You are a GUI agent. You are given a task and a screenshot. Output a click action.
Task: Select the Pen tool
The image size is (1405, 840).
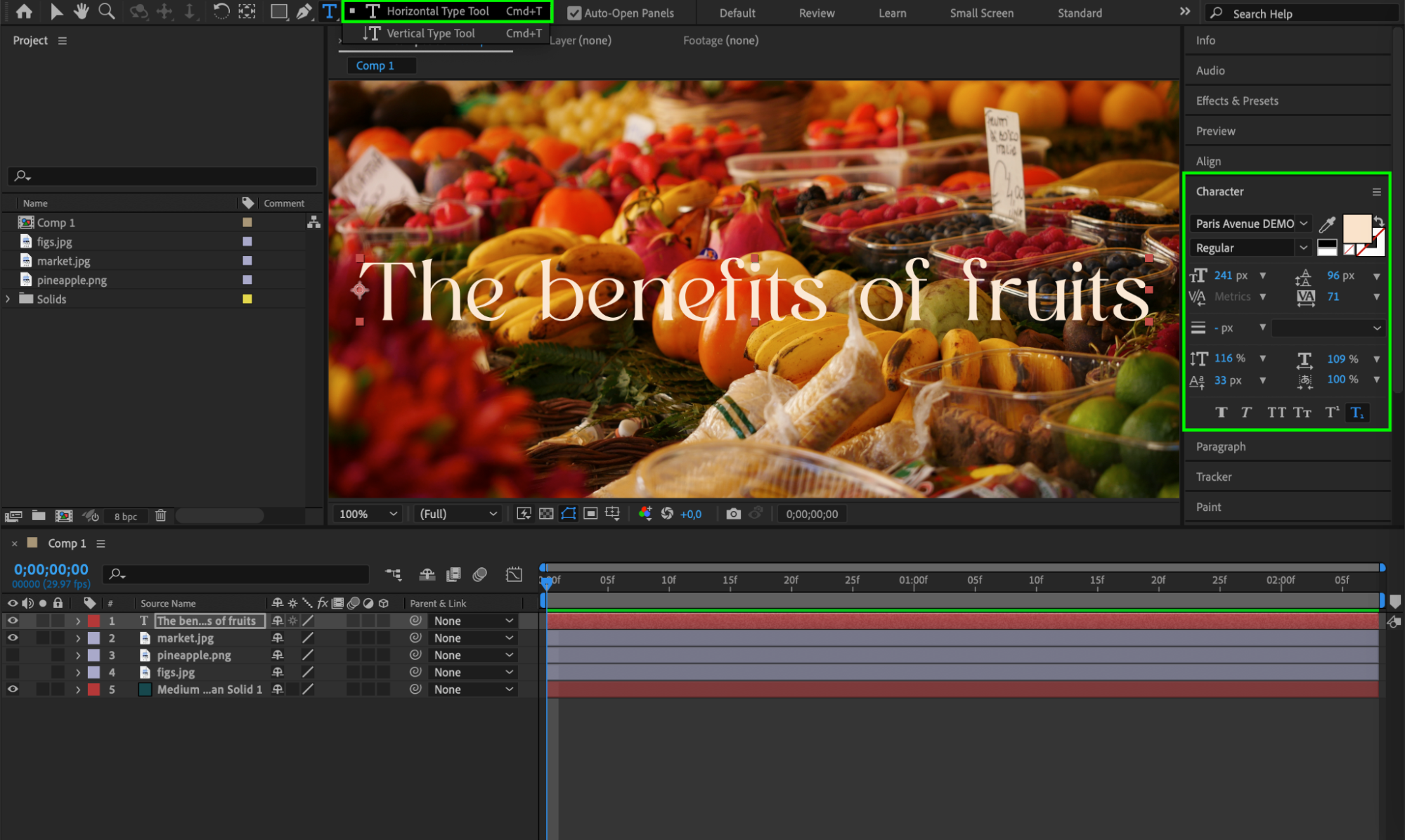[304, 11]
